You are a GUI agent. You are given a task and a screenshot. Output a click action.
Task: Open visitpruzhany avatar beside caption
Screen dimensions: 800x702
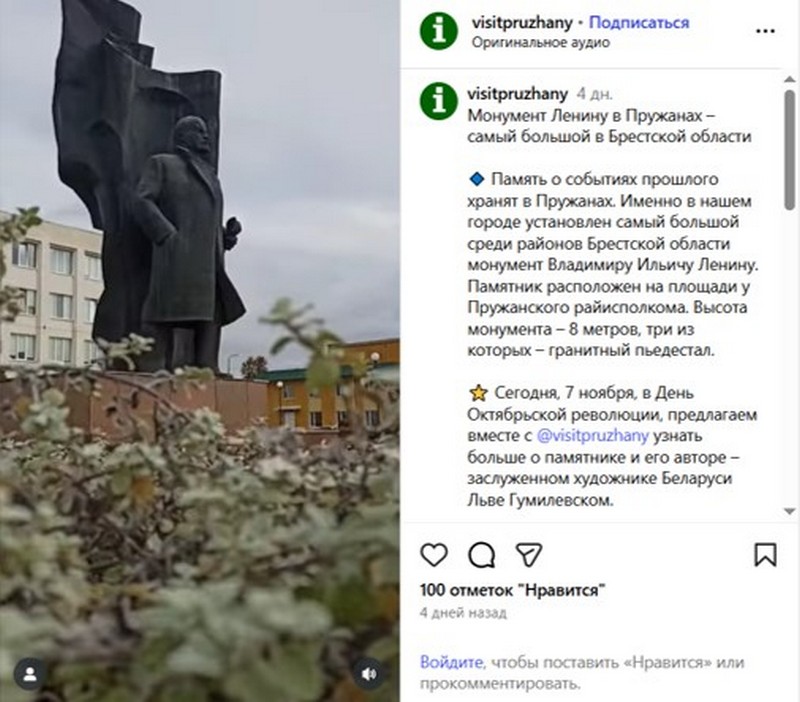[439, 101]
